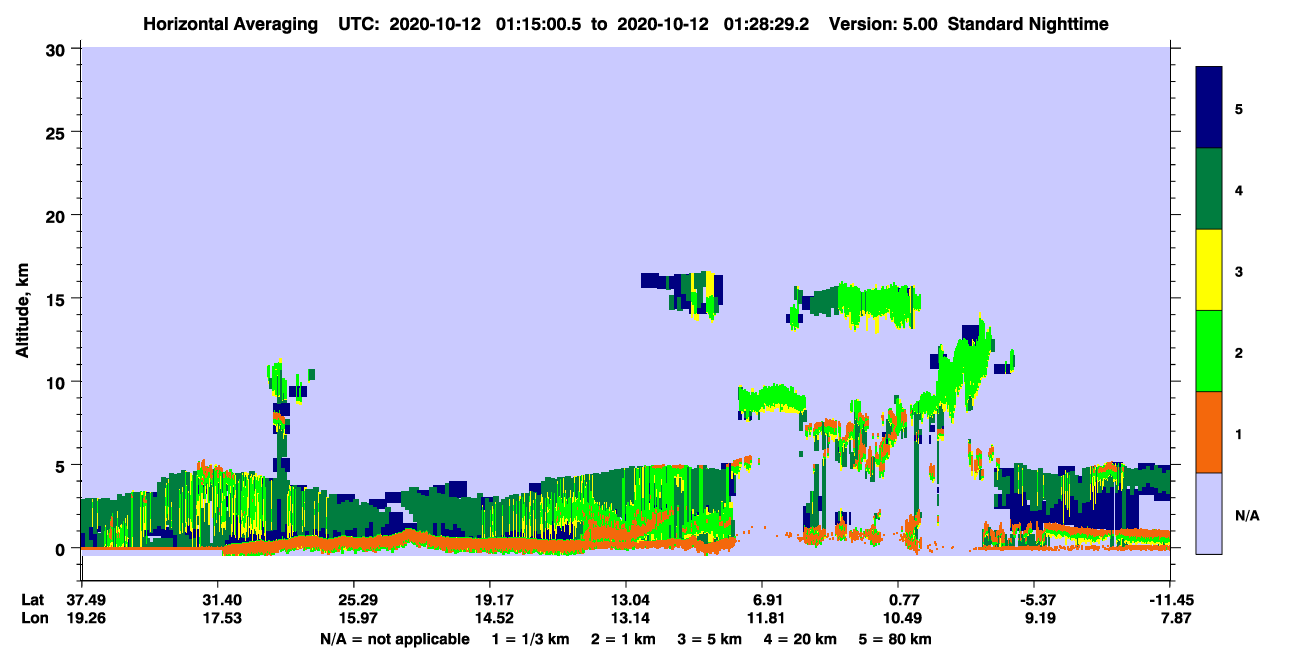Image resolution: width=1300 pixels, height=667 pixels.
Task: Click legend text '5 = 80 km'
Action: (x=896, y=639)
